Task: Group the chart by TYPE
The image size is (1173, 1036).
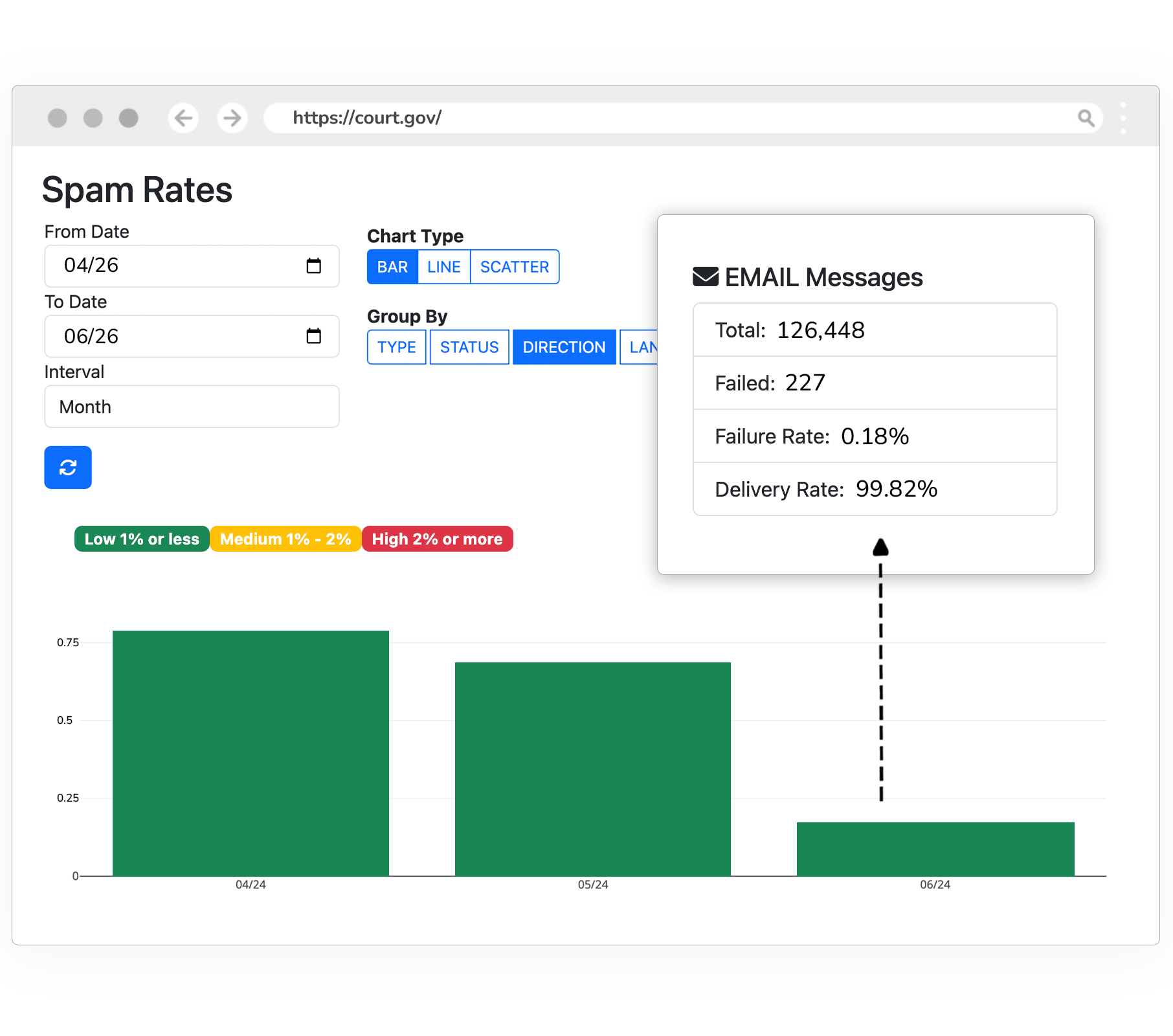Action: point(396,347)
